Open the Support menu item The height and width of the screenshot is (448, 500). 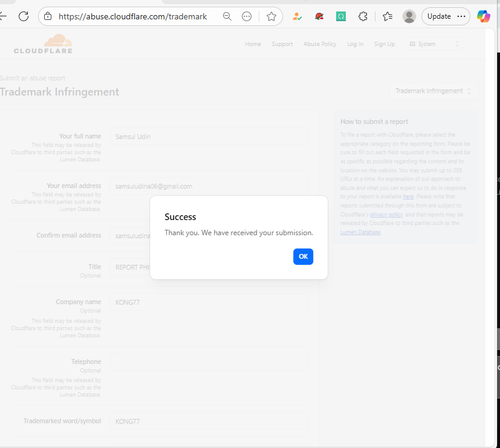(282, 44)
